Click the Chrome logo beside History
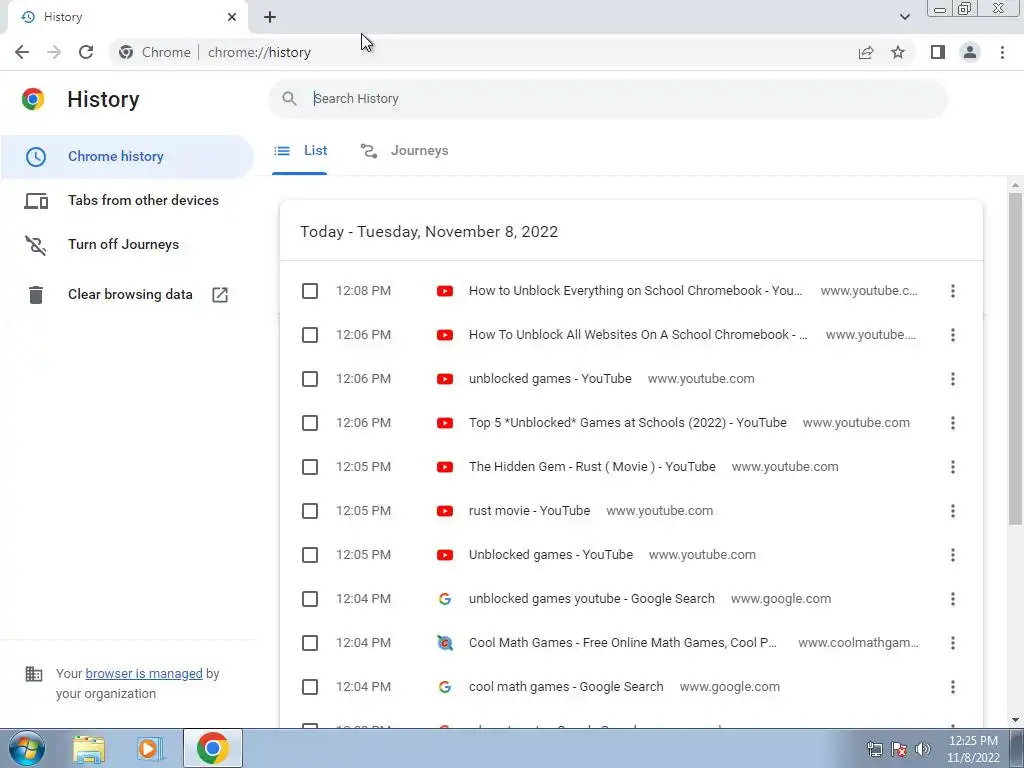The width and height of the screenshot is (1024, 768). 33,99
